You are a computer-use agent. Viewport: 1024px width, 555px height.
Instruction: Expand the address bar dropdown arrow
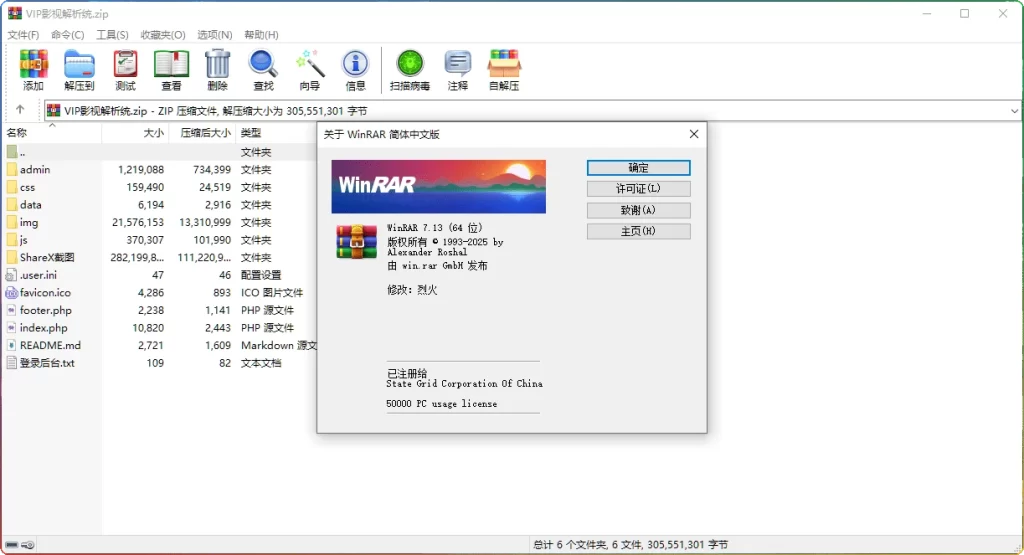1014,111
